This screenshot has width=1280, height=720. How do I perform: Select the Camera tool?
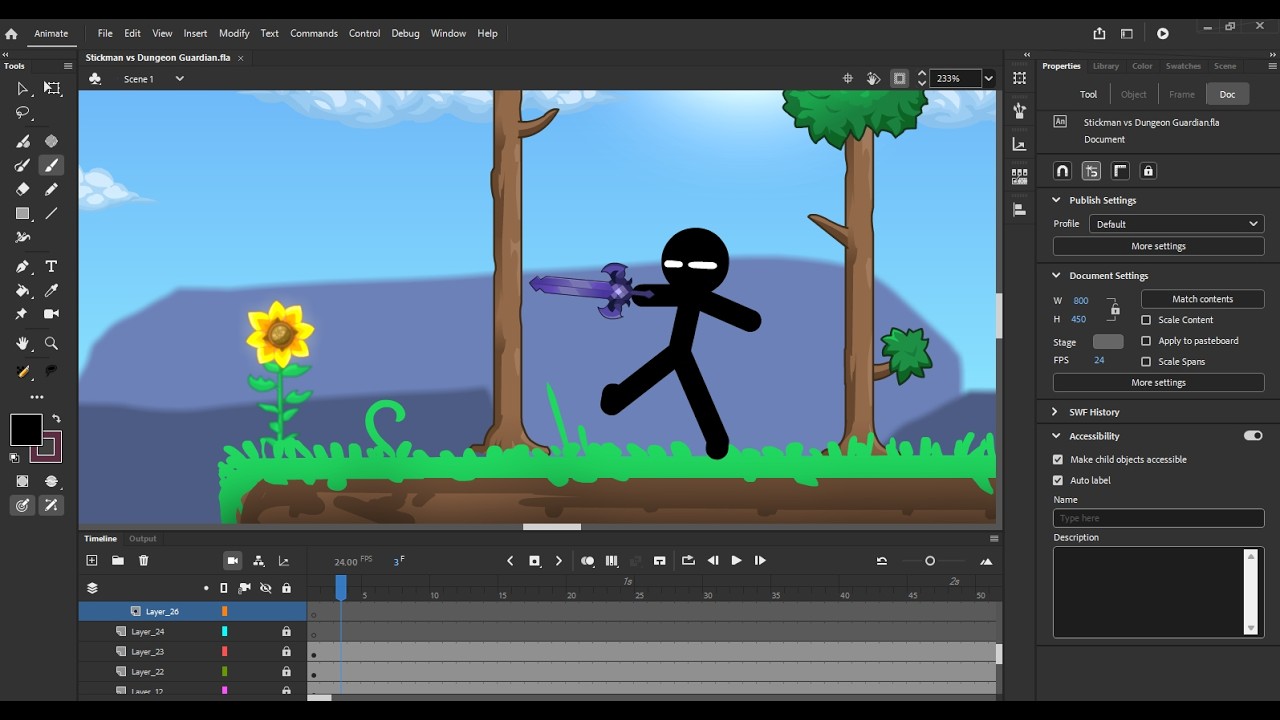pyautogui.click(x=52, y=314)
